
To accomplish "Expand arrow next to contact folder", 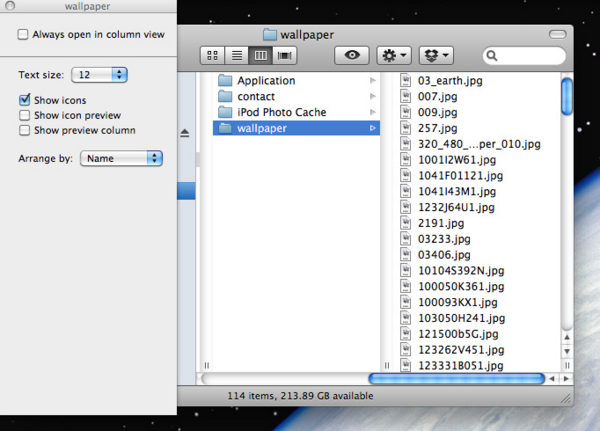I will pos(373,96).
